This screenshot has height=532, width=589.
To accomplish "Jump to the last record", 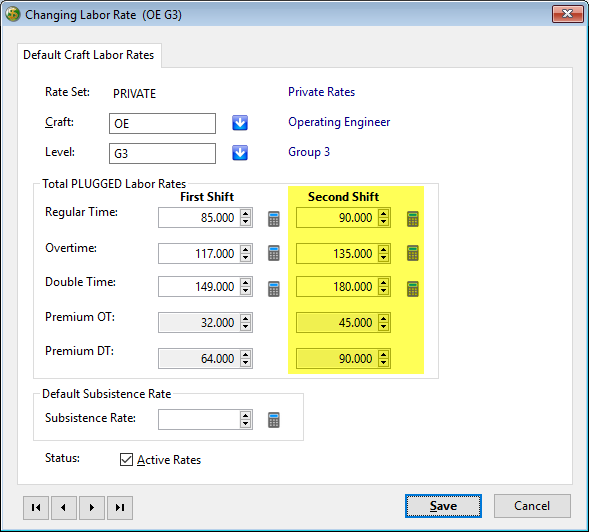I will (120, 508).
